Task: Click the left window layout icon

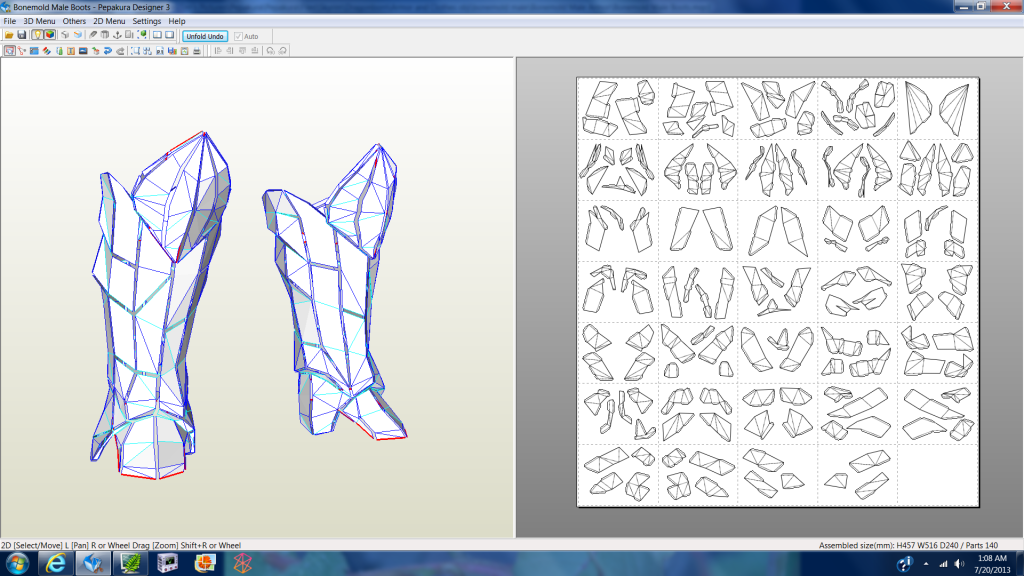Action: click(157, 35)
